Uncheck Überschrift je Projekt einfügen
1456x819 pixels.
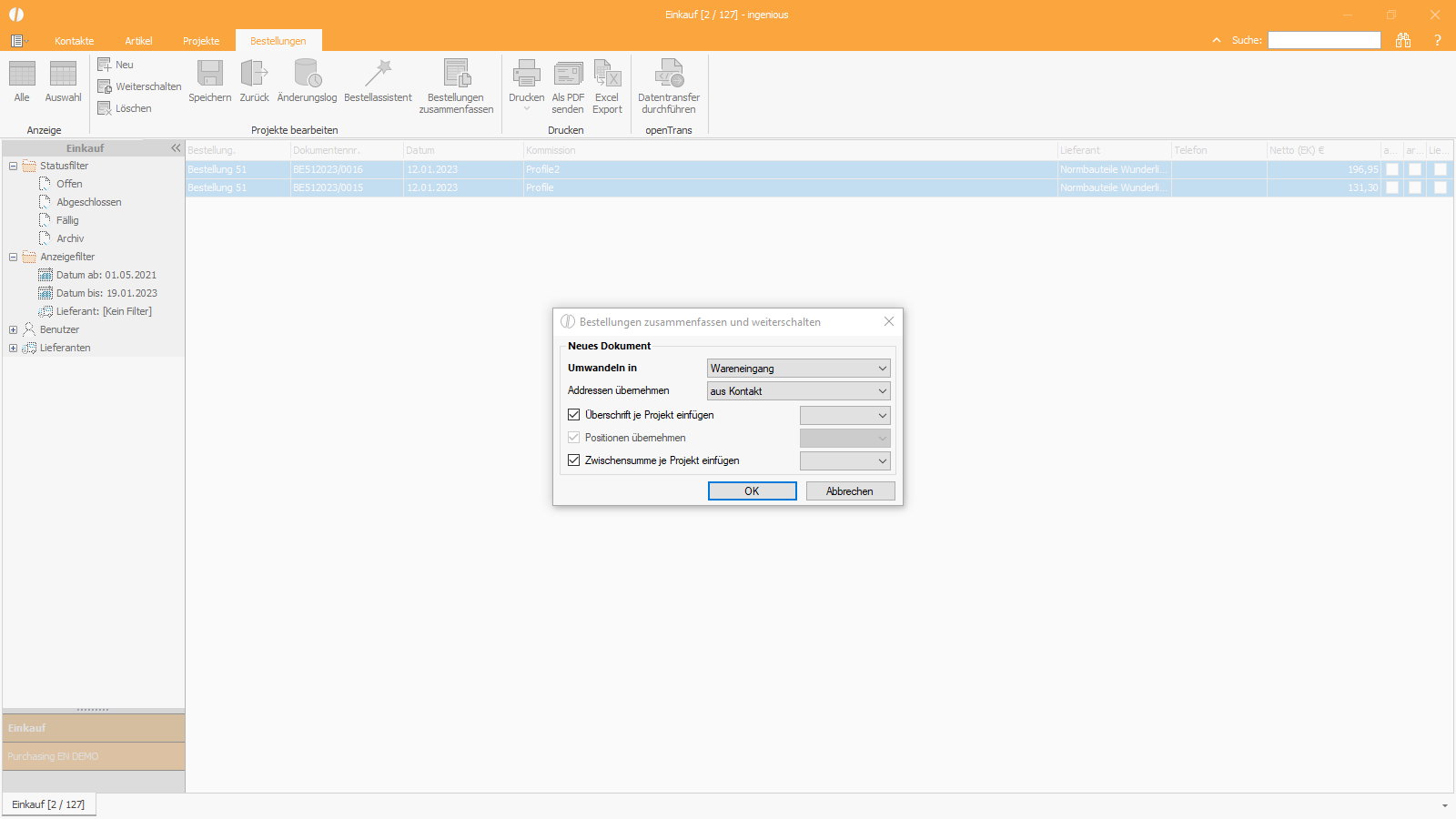[x=573, y=415]
